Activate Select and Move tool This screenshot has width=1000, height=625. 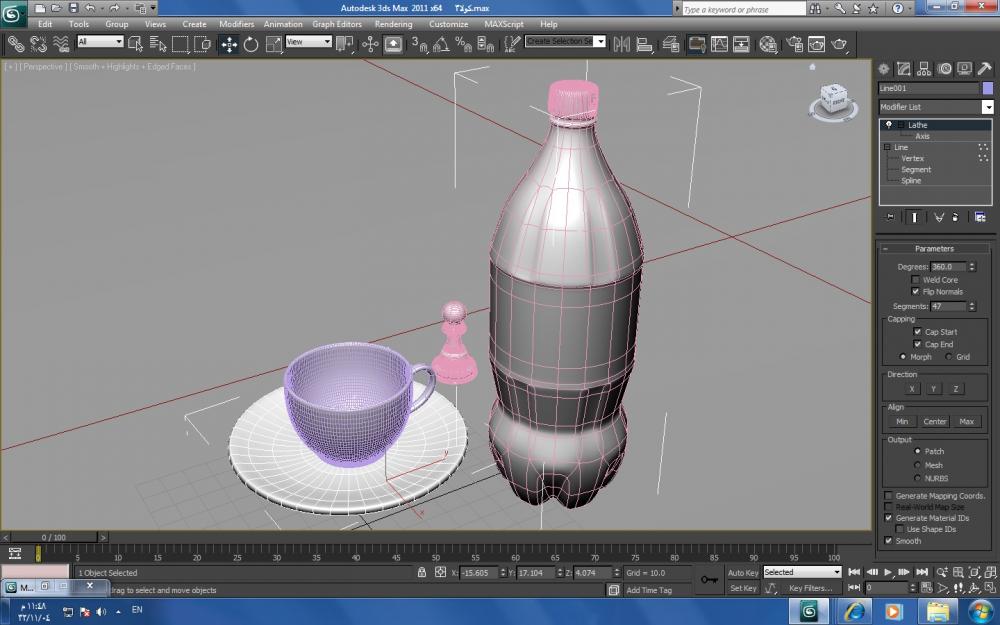(x=229, y=43)
